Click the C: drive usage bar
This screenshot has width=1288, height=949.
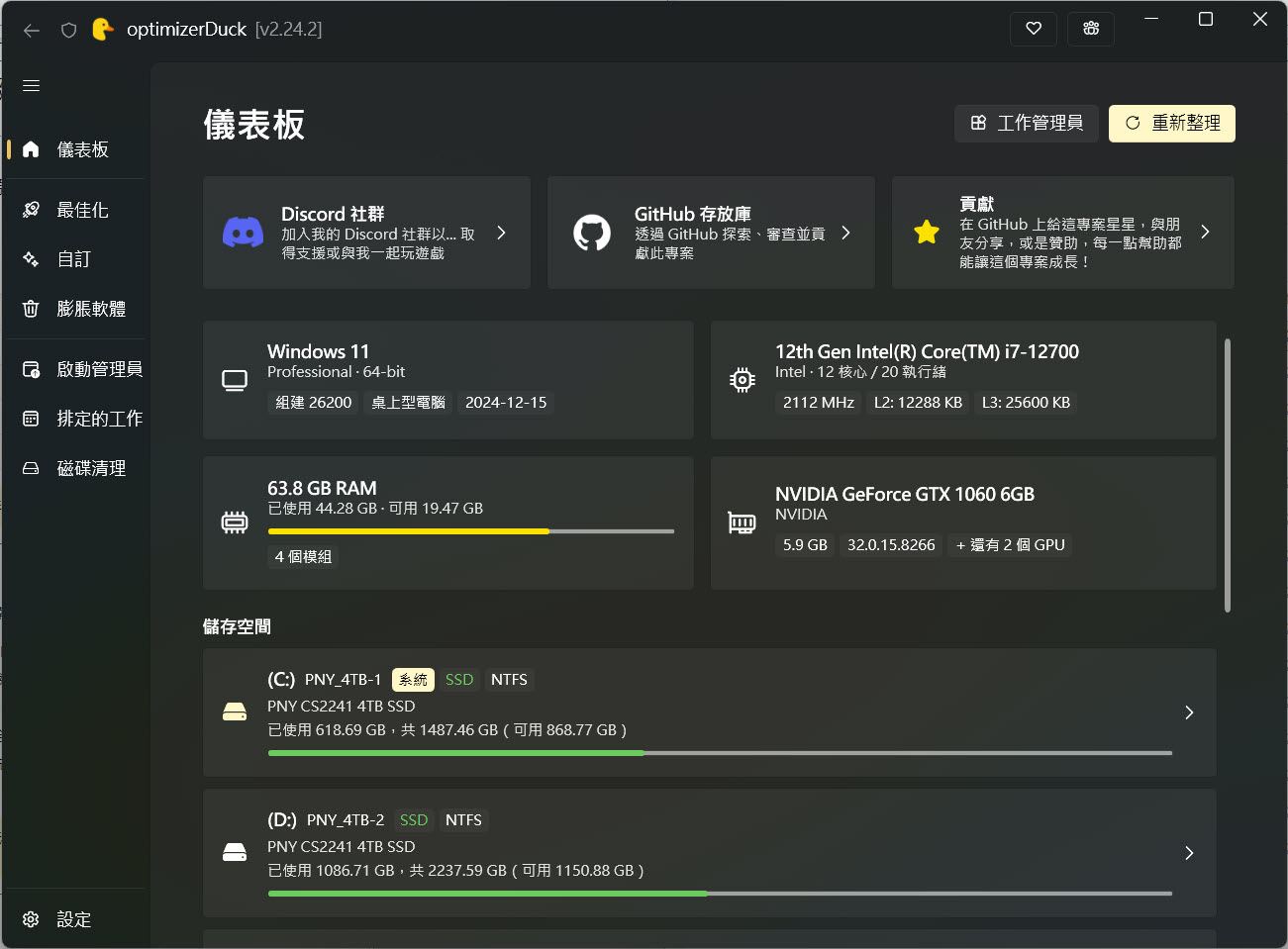[720, 753]
